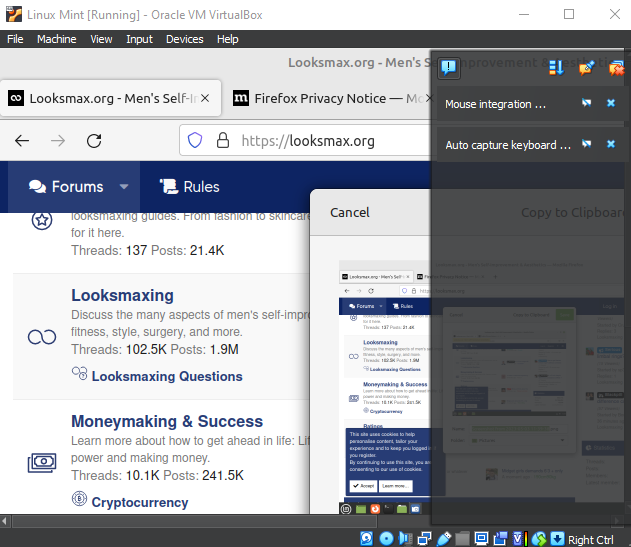Image resolution: width=631 pixels, height=547 pixels.
Task: Click the recording status icon
Action: click(501, 539)
